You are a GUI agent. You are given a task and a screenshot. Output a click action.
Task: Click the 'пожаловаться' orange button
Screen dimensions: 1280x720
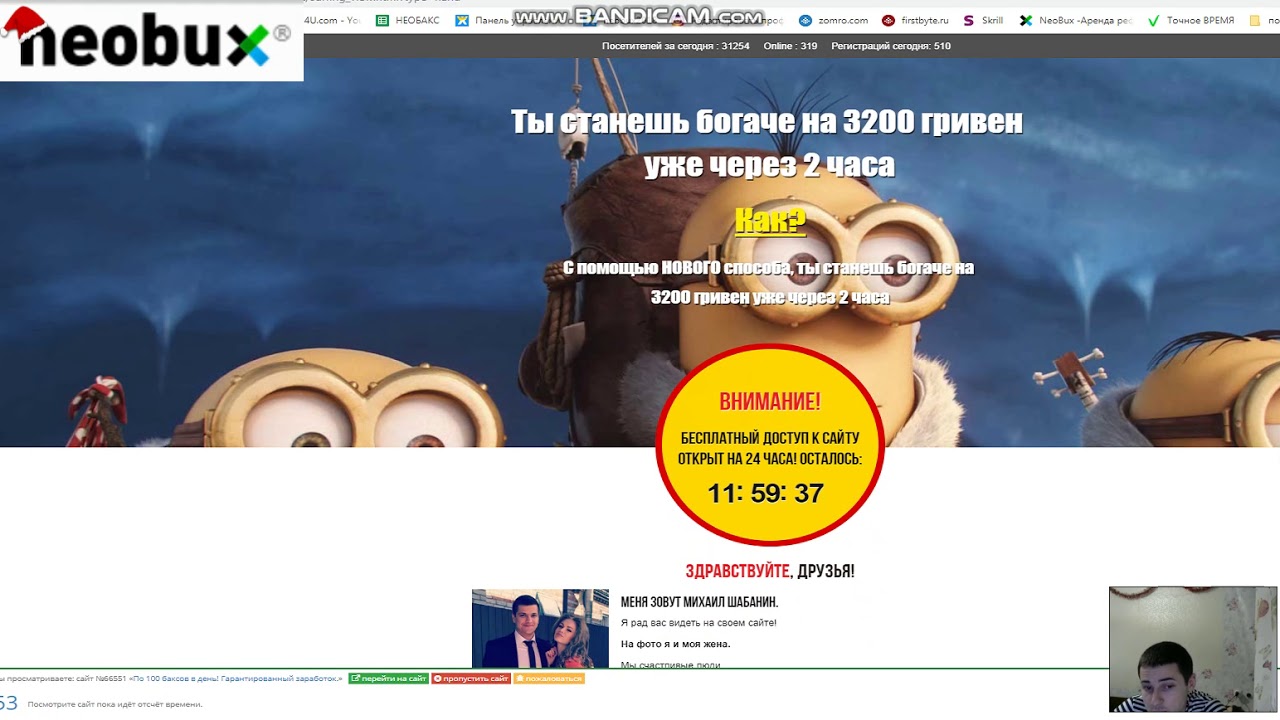[548, 678]
